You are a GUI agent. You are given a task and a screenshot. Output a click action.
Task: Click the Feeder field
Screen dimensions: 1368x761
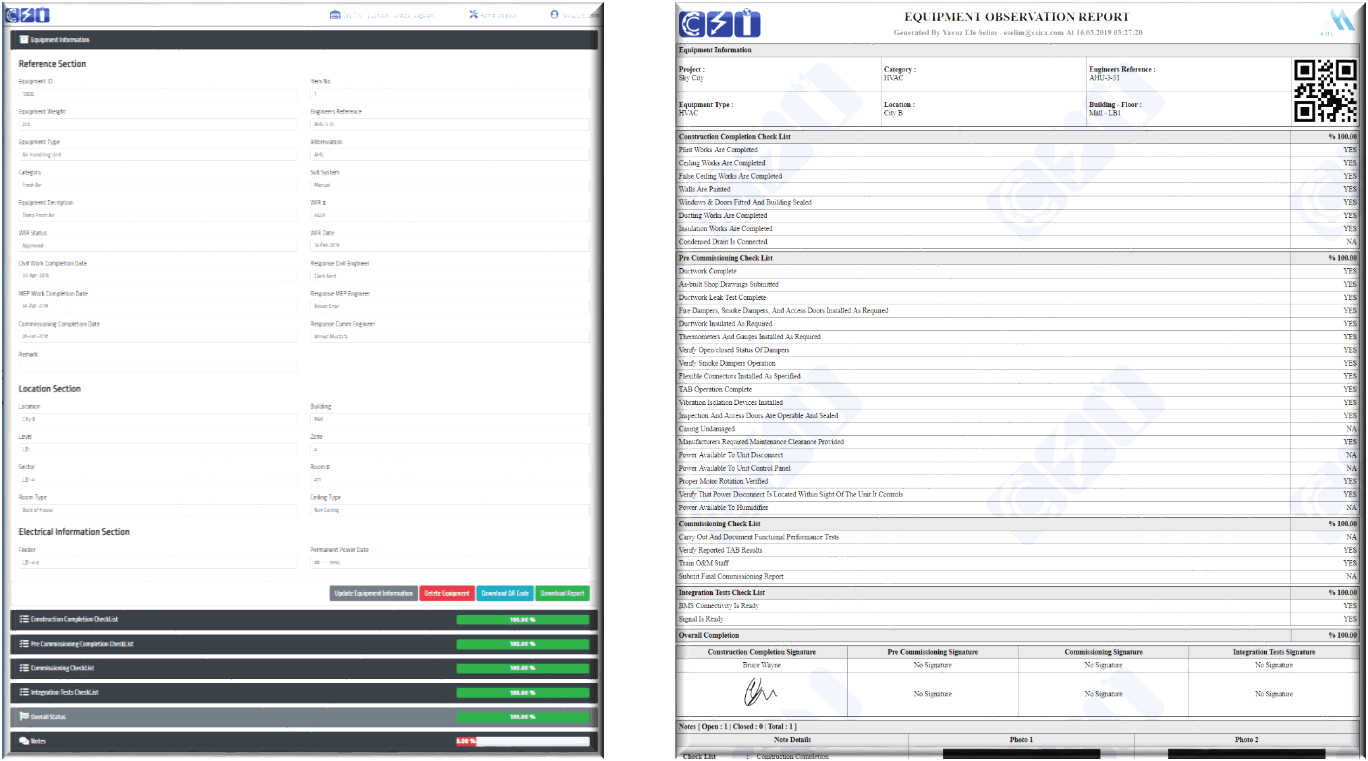pos(158,562)
